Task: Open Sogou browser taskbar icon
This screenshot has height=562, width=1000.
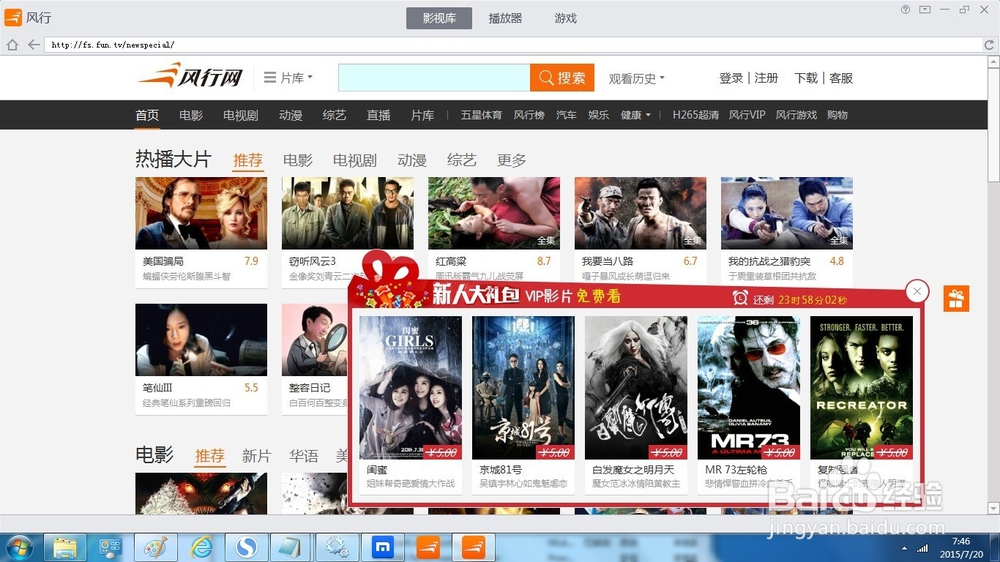Action: coord(246,548)
